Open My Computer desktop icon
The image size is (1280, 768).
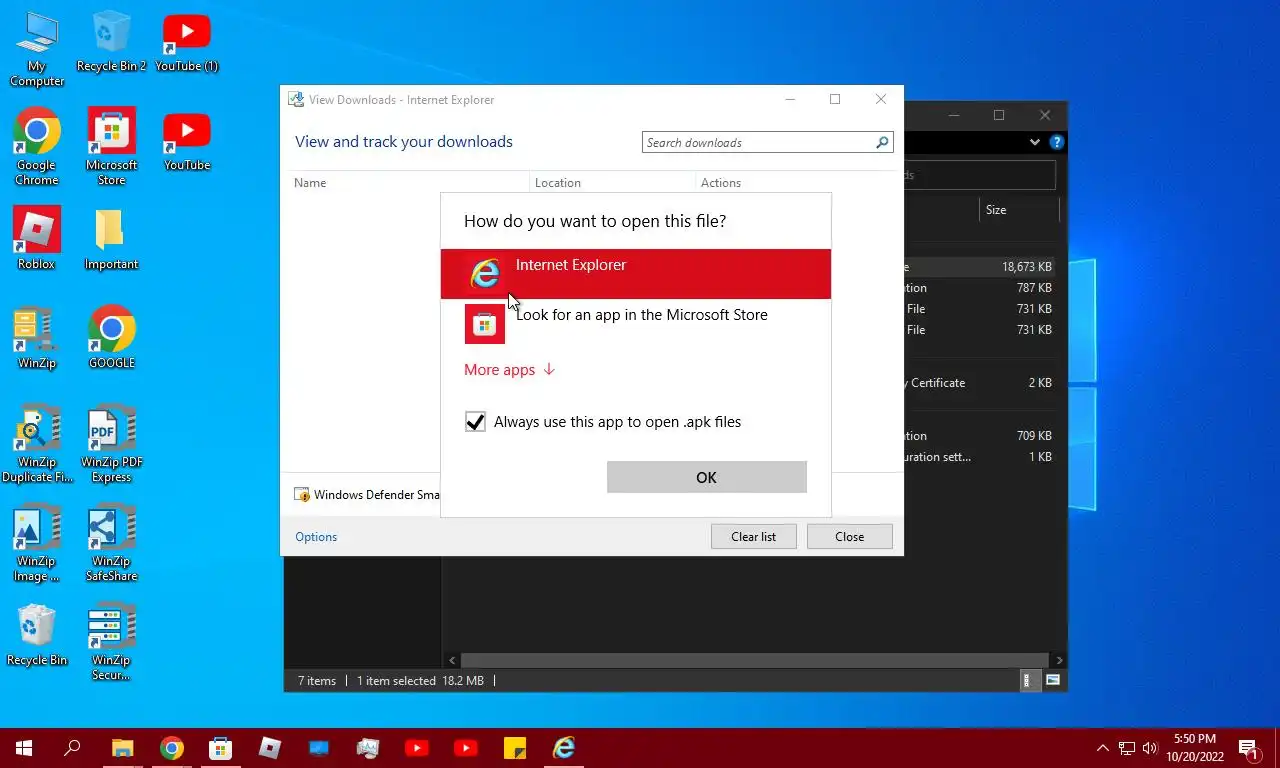pyautogui.click(x=37, y=49)
